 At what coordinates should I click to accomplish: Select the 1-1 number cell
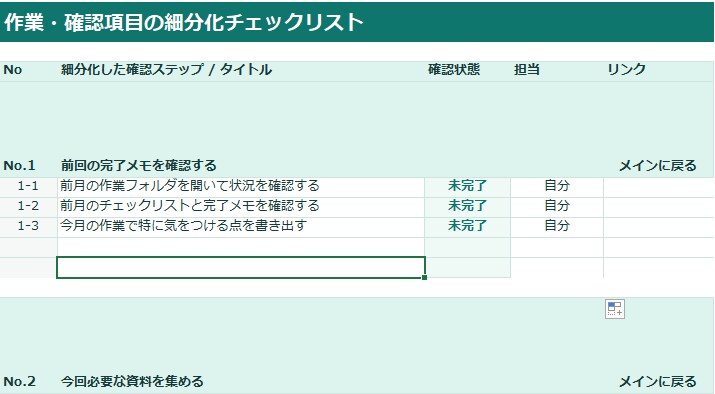(x=28, y=186)
